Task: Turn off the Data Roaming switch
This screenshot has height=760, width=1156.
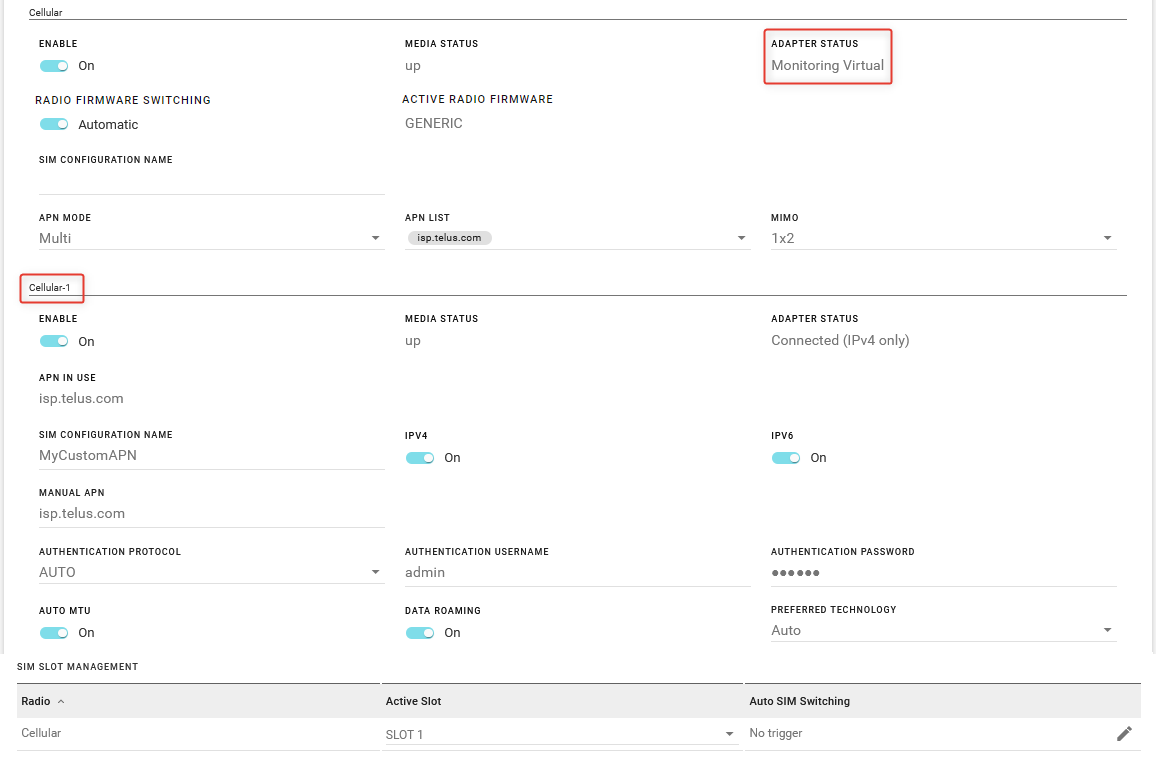Action: pyautogui.click(x=420, y=633)
